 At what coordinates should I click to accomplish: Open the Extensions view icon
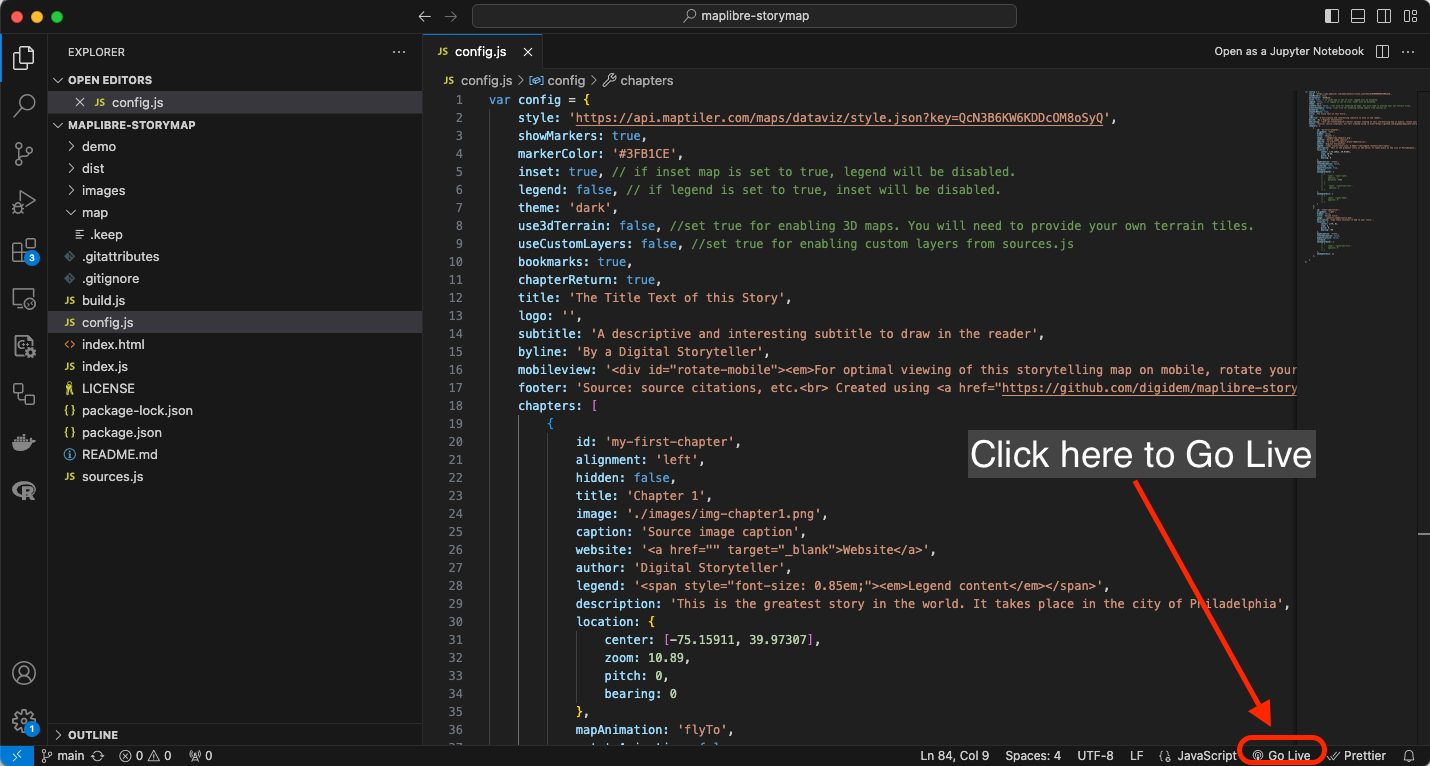click(24, 250)
